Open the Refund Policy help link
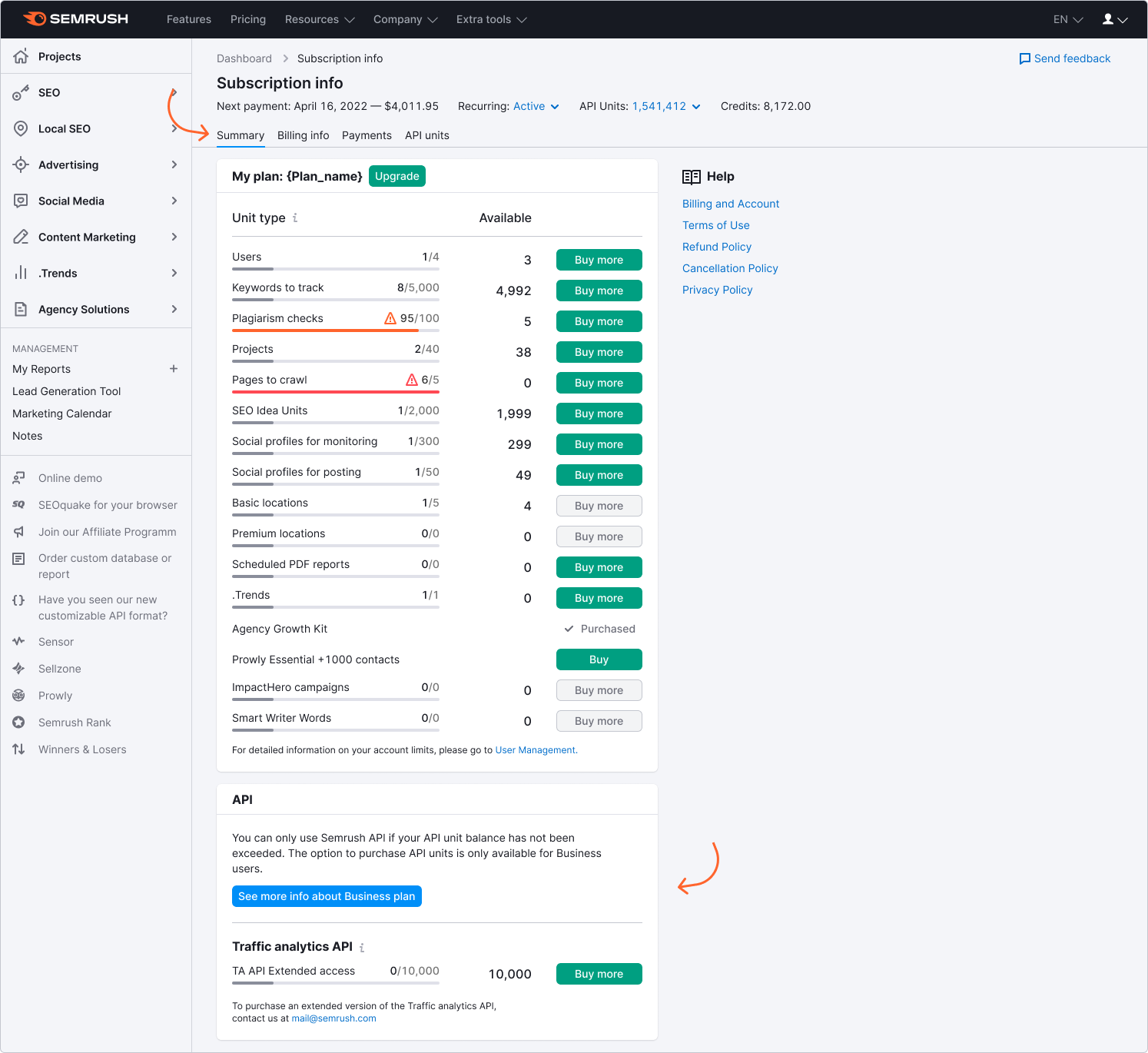 (717, 247)
